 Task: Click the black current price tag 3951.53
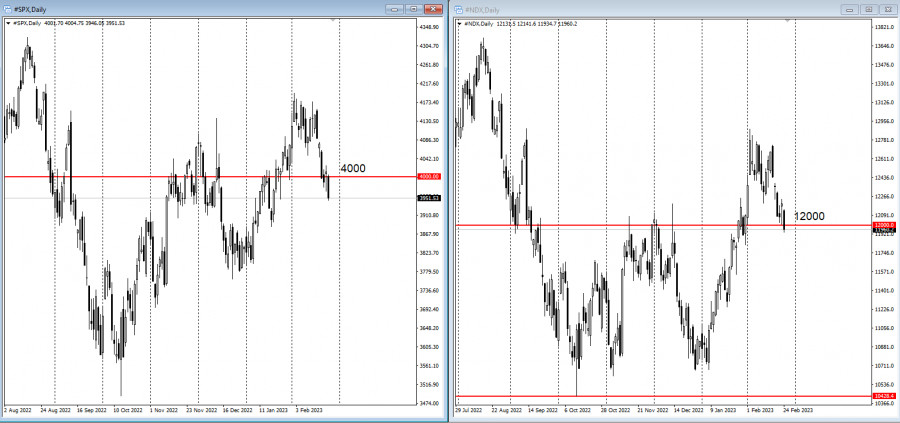(x=429, y=198)
